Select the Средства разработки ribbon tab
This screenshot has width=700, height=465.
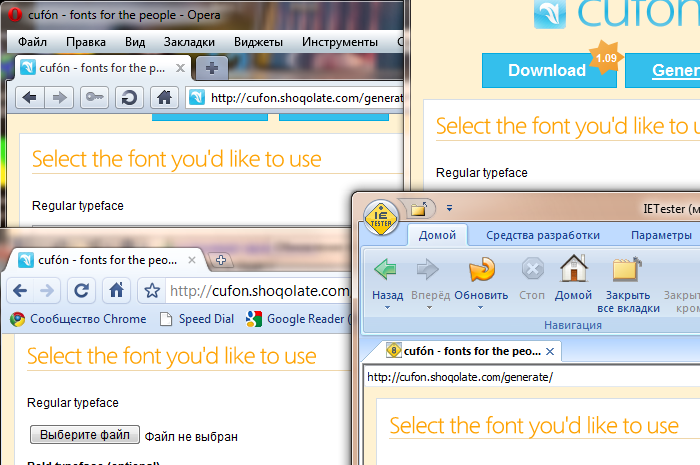543,235
